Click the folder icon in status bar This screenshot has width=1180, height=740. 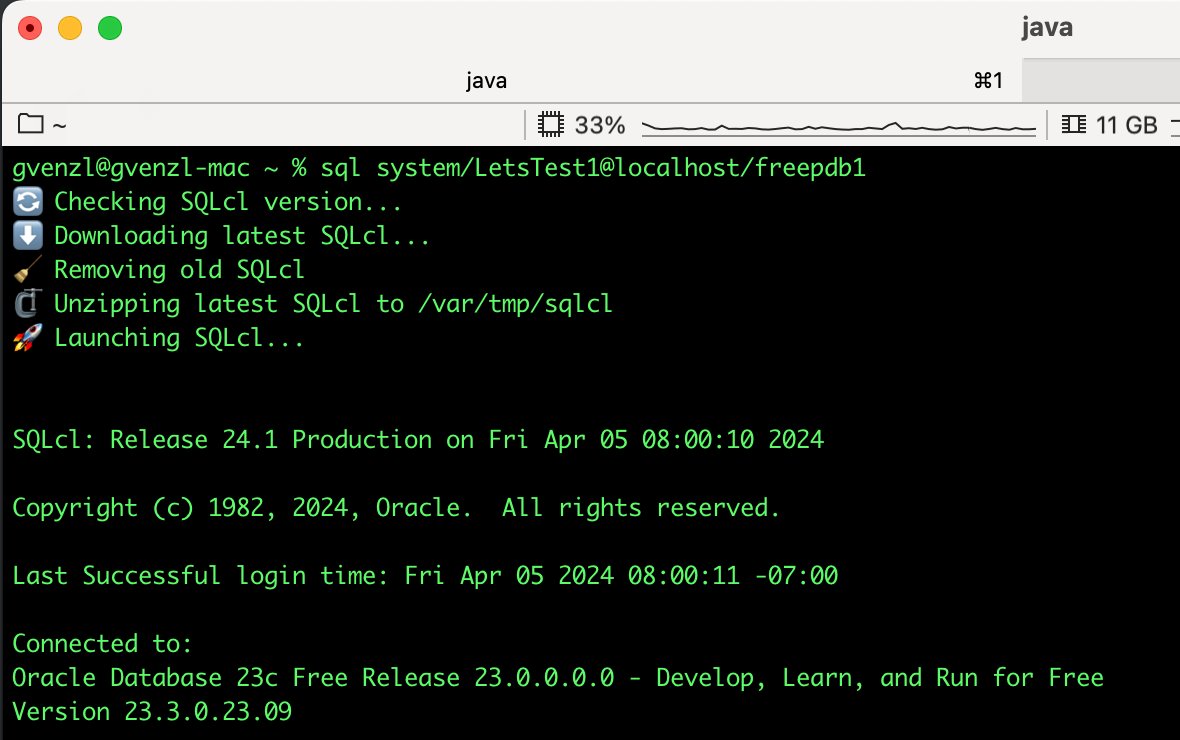[x=30, y=124]
